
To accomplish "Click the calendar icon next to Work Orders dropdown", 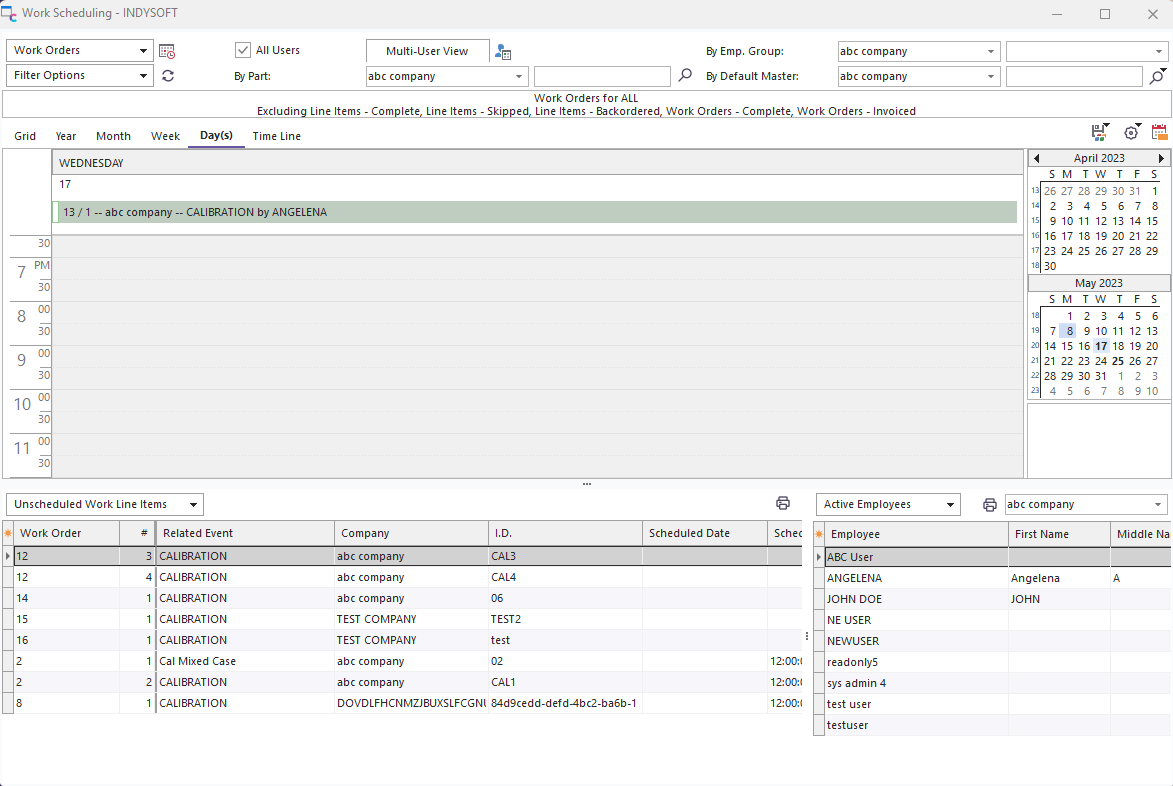I will click(x=167, y=51).
